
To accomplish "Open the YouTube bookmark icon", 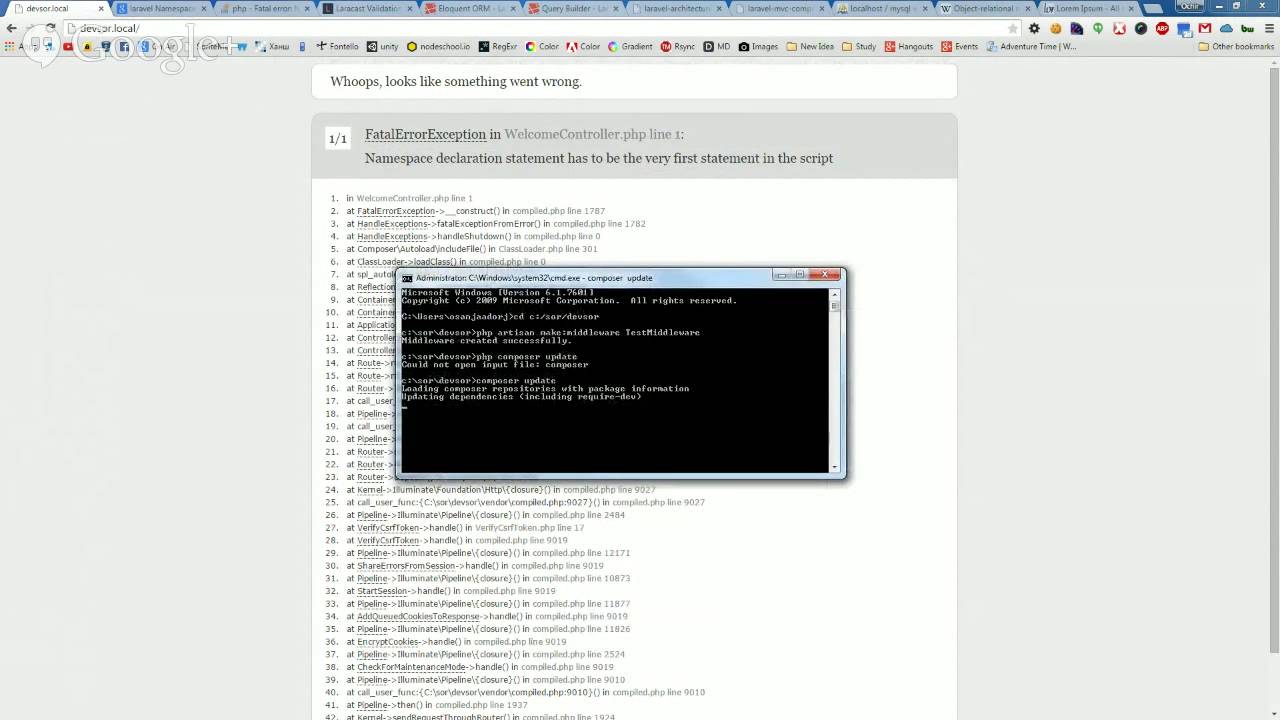I will 68,46.
